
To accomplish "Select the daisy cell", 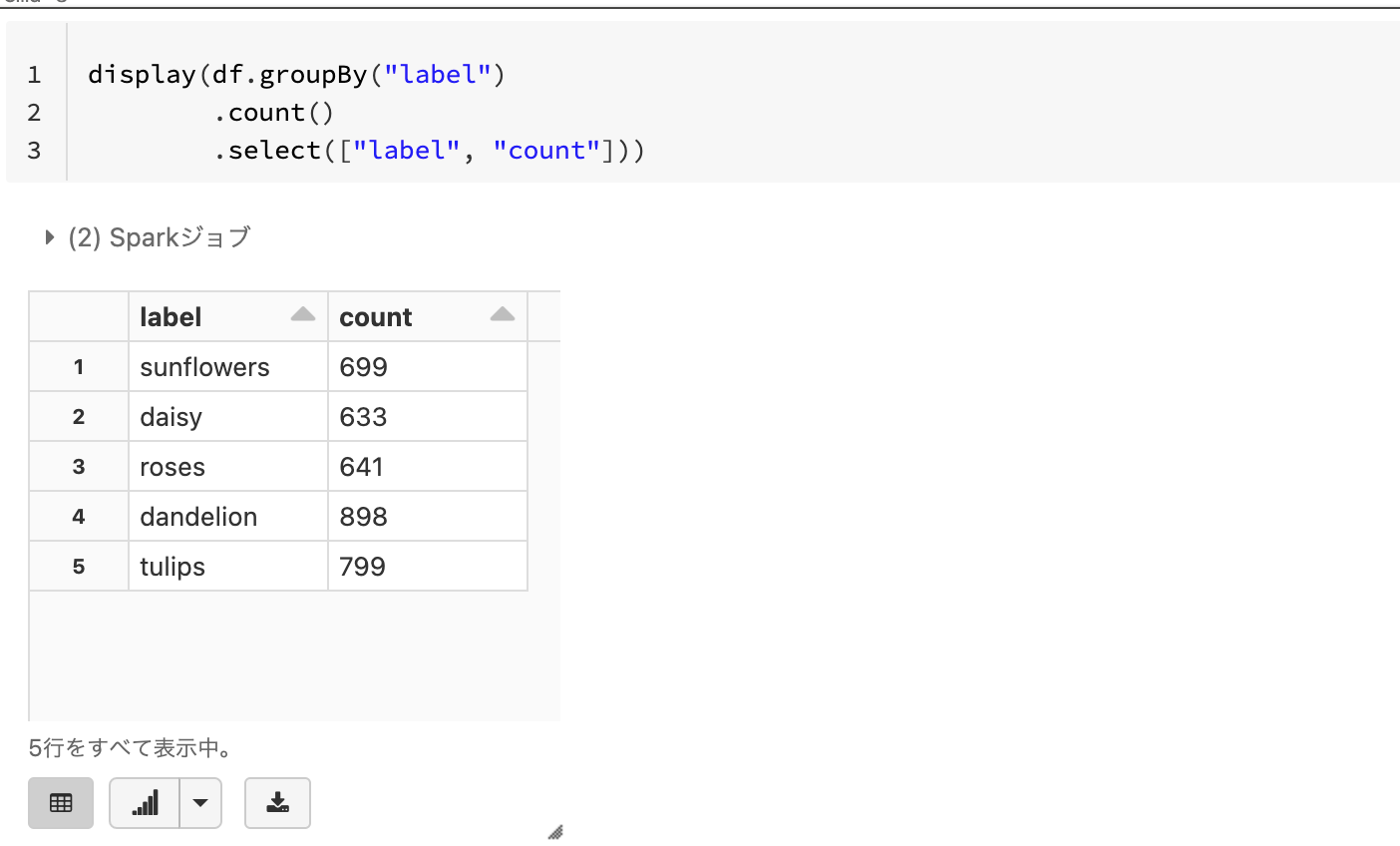I will (x=228, y=417).
